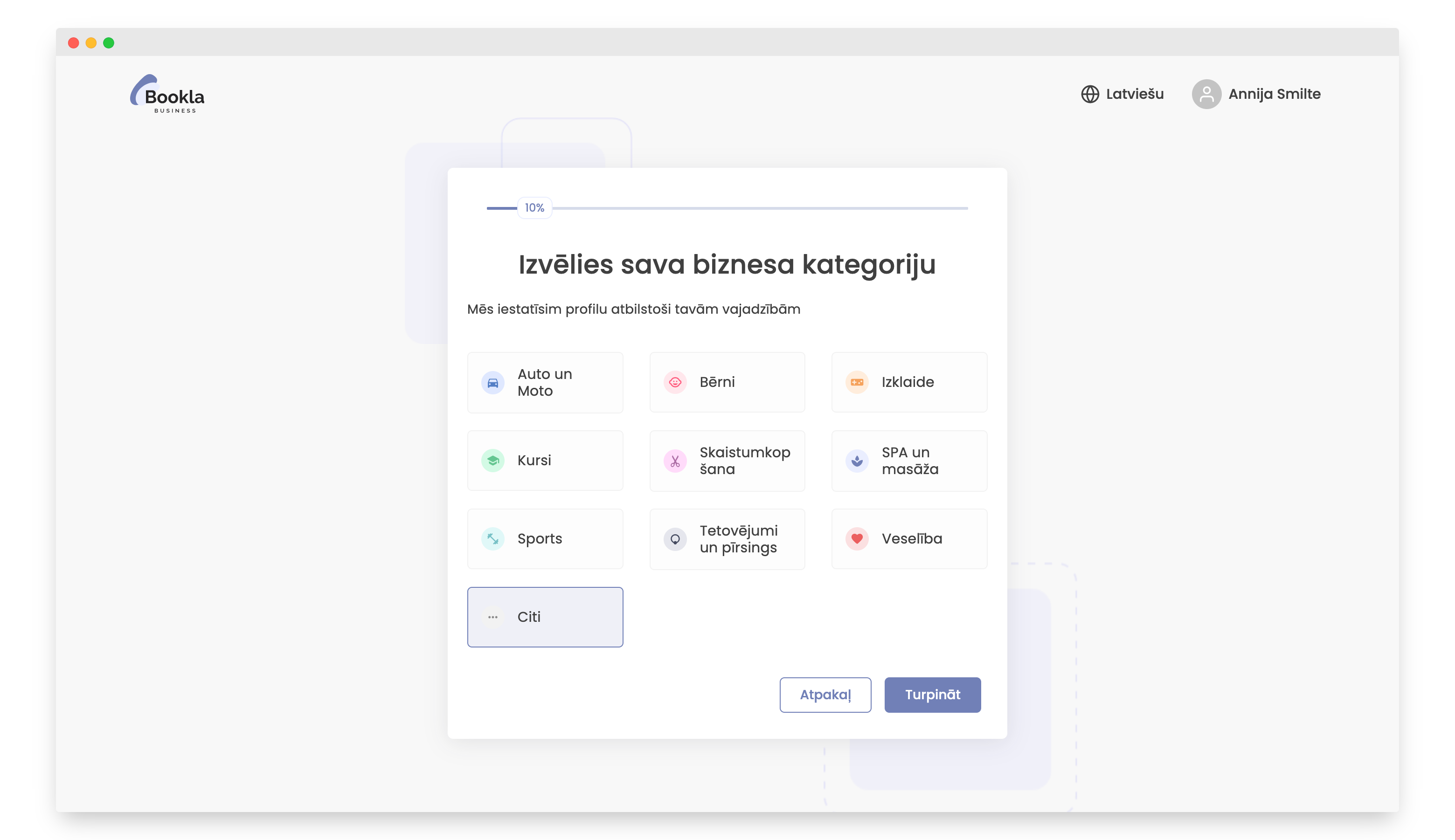Click the 10% progress indicator
The height and width of the screenshot is (840, 1455).
click(x=534, y=208)
